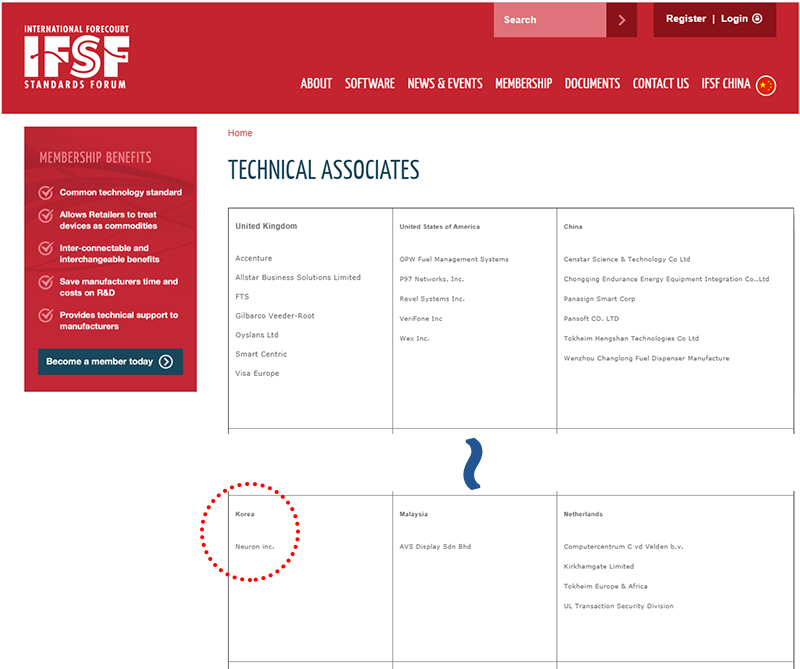The width and height of the screenshot is (800, 669).
Task: Open the Software menu
Action: tap(369, 84)
